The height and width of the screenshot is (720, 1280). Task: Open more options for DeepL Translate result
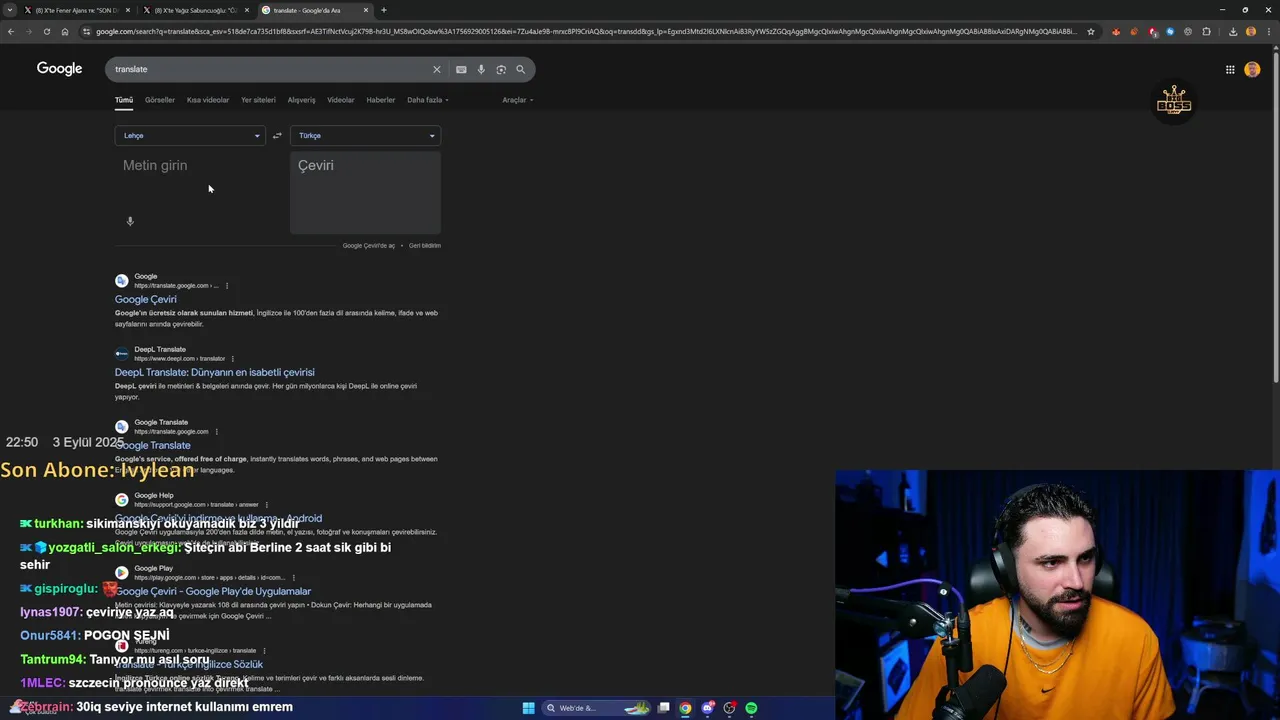click(233, 359)
